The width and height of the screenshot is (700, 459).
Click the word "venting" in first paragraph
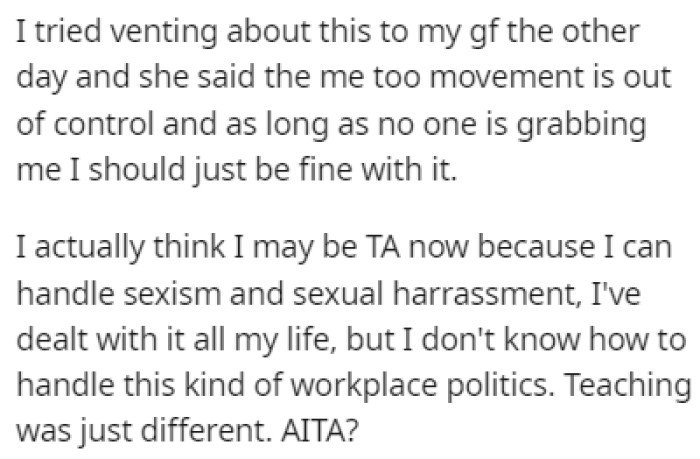[164, 33]
